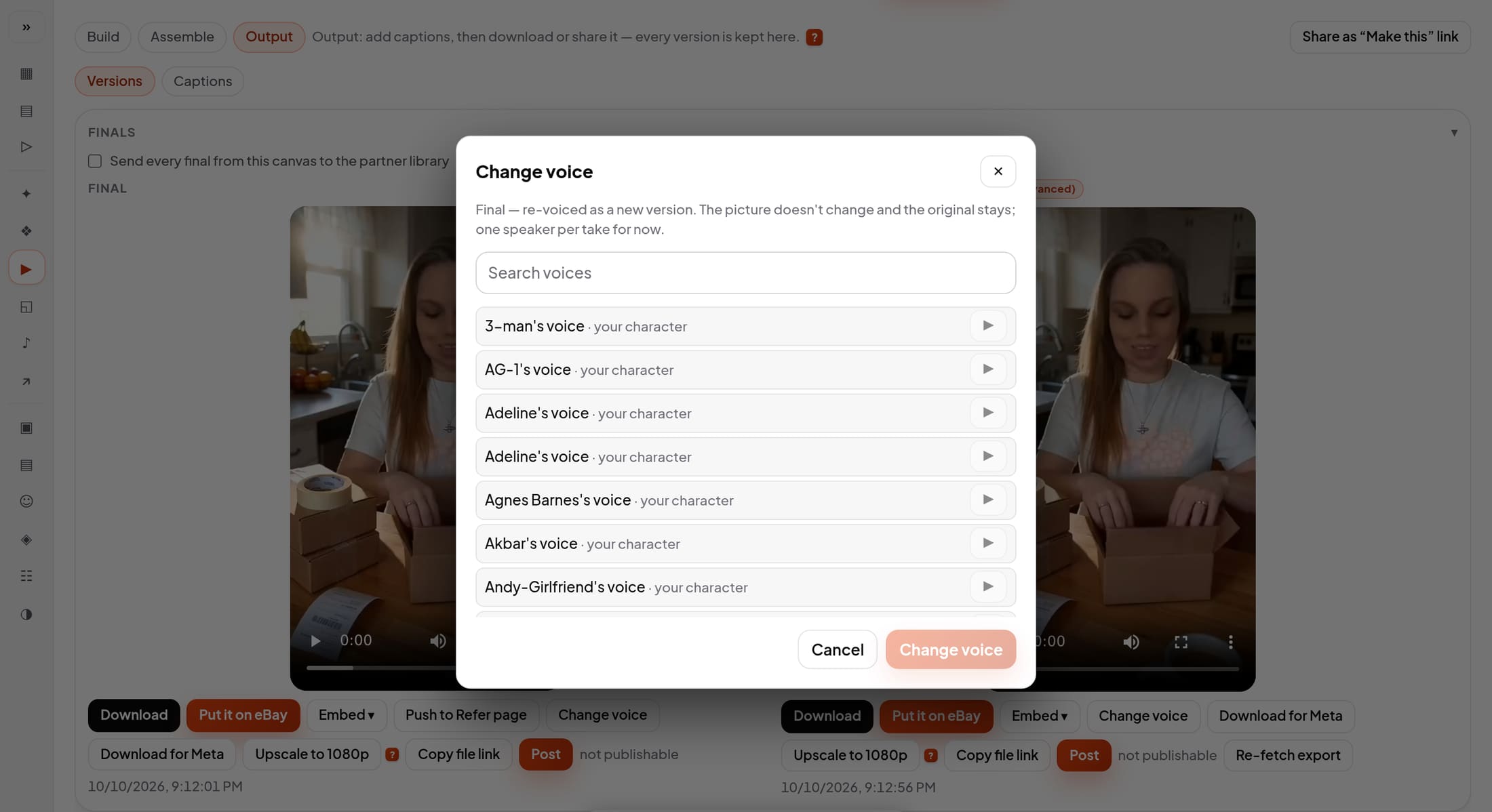Screen dimensions: 1492x812
Task: Select the outlined play triangle sidebar icon
Action: pos(26,146)
